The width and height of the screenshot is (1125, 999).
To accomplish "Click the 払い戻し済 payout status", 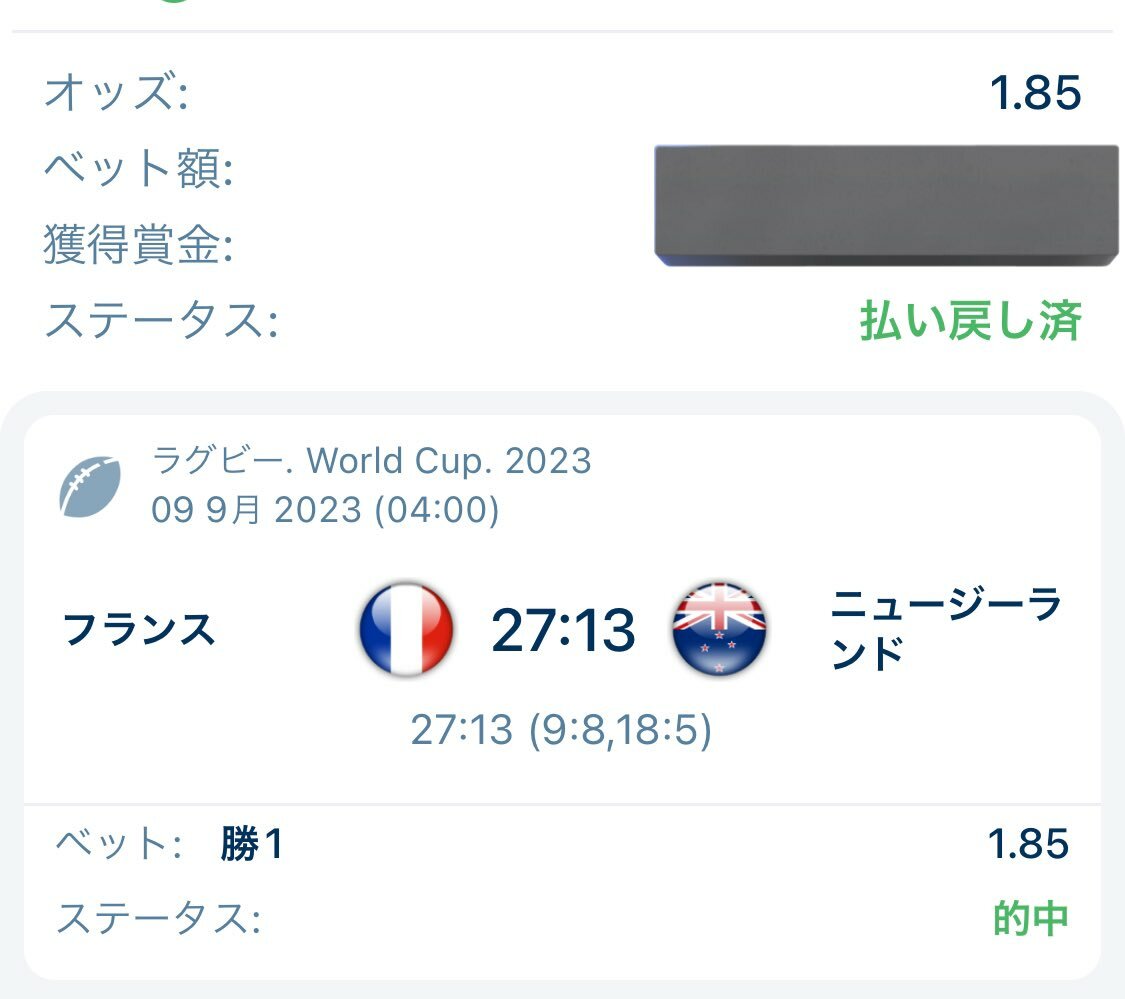I will [970, 320].
